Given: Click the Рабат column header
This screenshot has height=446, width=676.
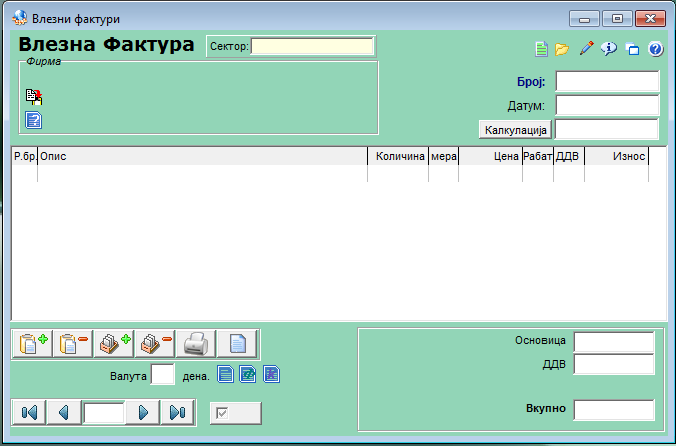Looking at the screenshot, I should [x=538, y=156].
